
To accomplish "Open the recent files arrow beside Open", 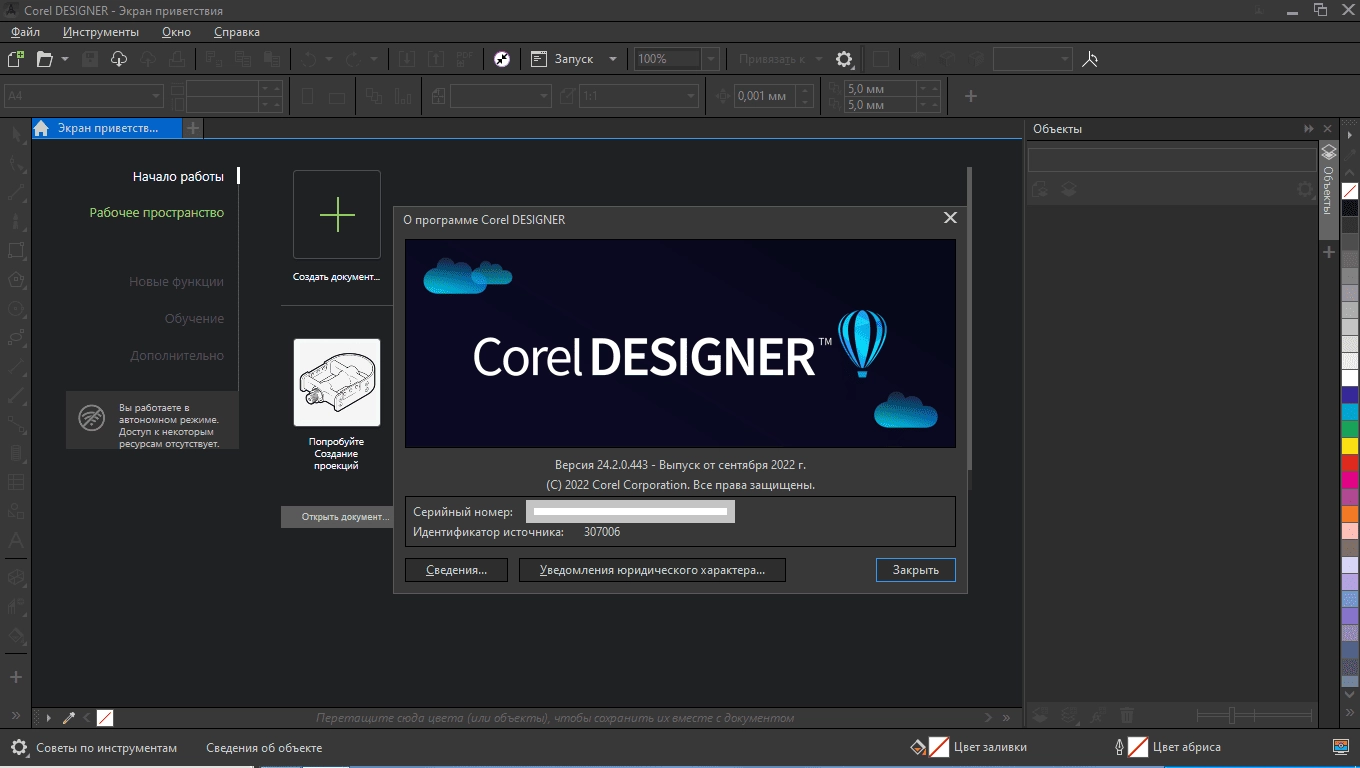I will pyautogui.click(x=65, y=59).
